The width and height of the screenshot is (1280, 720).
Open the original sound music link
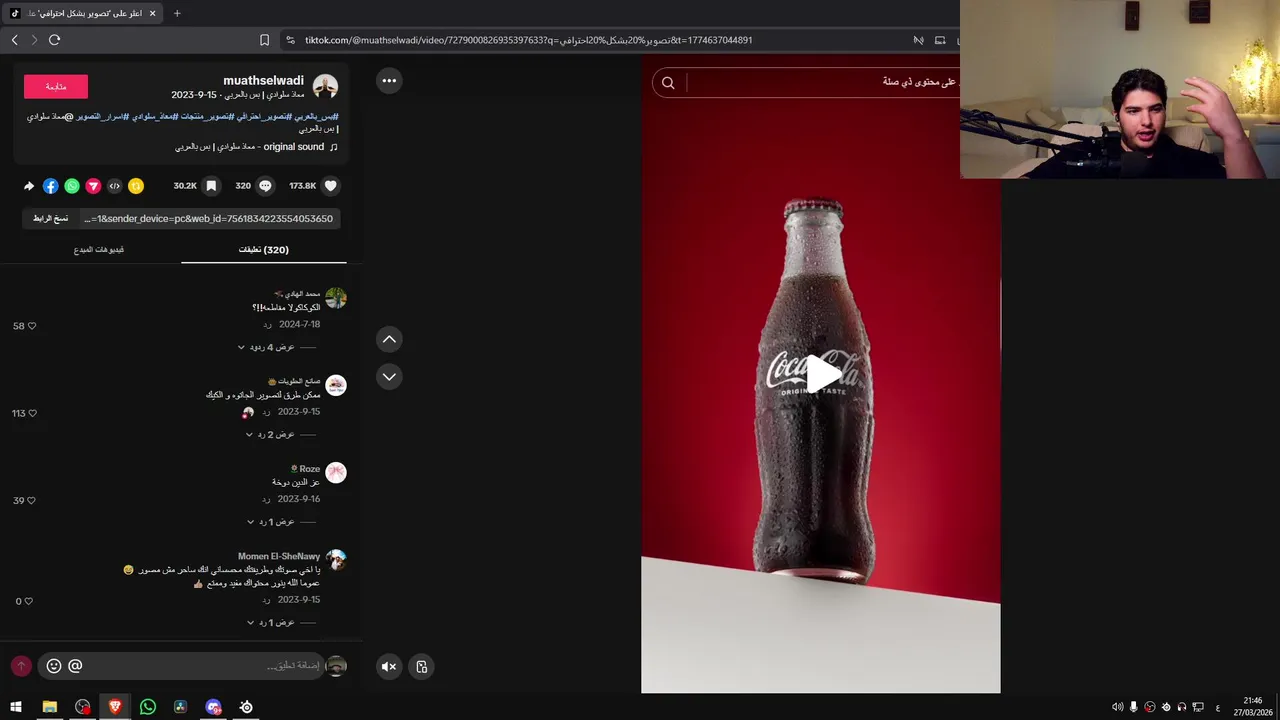257,147
